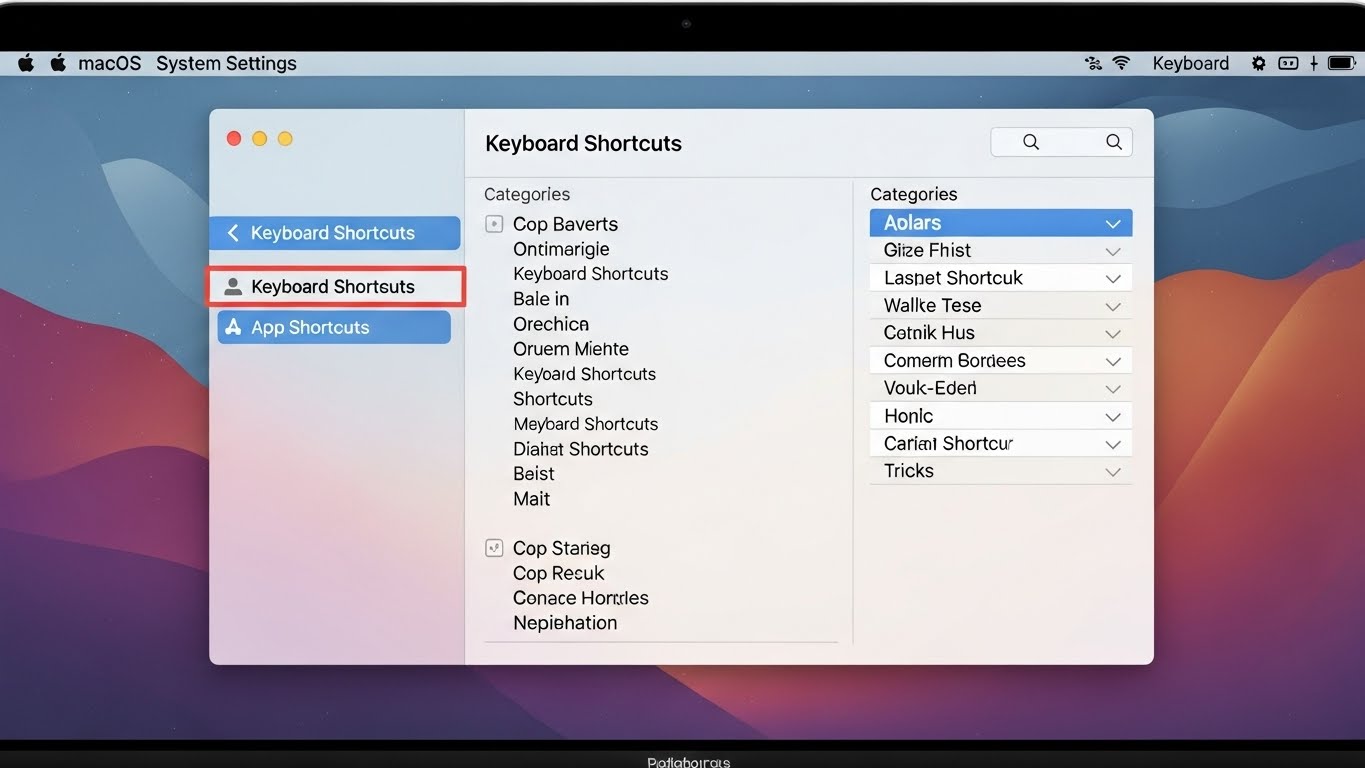Toggle the checkbox next to Cop Stariseg
Image resolution: width=1365 pixels, height=768 pixels.
(494, 548)
